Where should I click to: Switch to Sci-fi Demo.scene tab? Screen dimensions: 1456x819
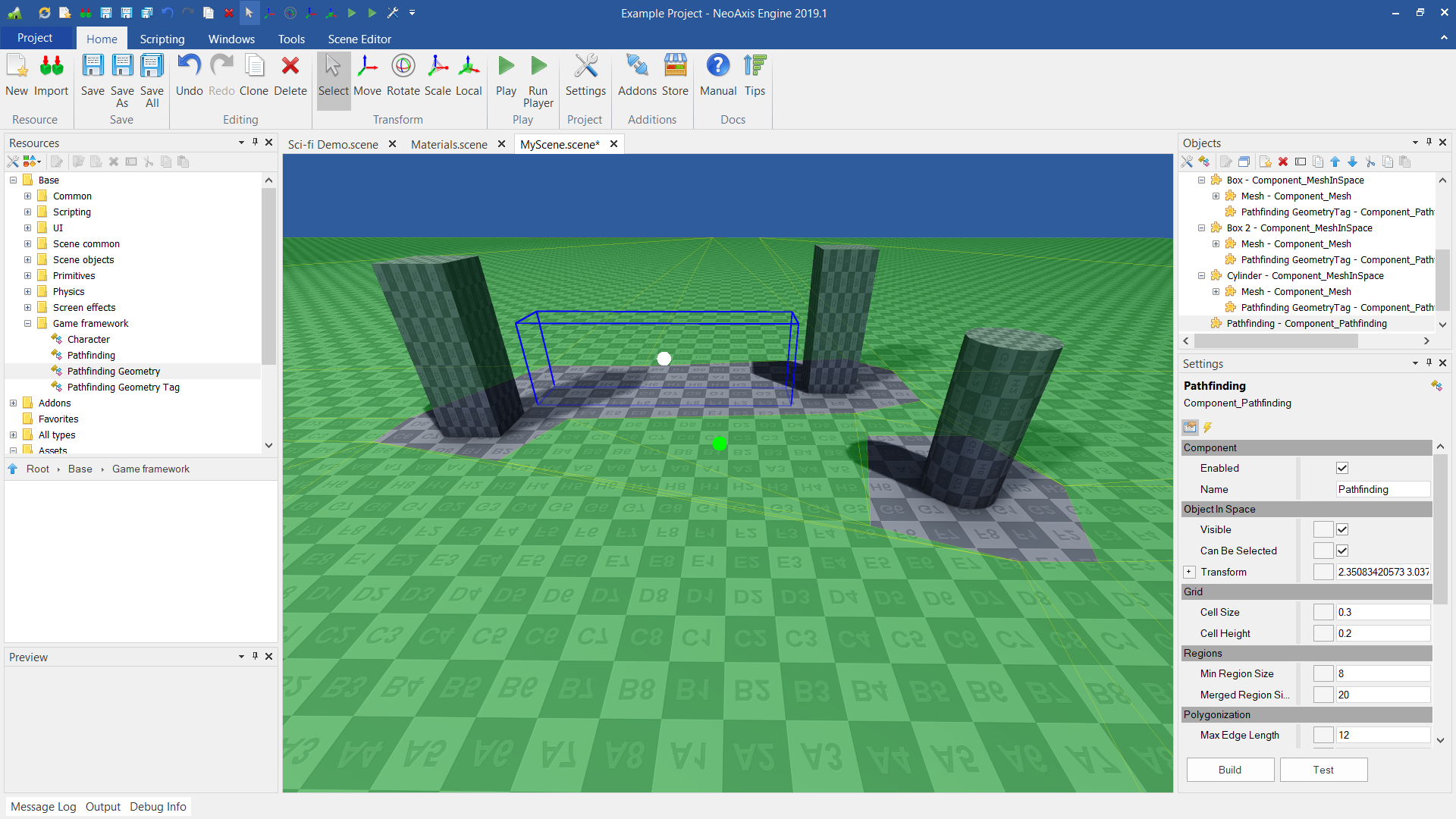333,144
